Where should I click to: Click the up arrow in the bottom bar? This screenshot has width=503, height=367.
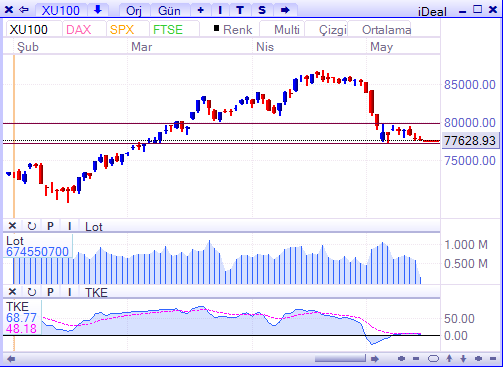click(449, 359)
